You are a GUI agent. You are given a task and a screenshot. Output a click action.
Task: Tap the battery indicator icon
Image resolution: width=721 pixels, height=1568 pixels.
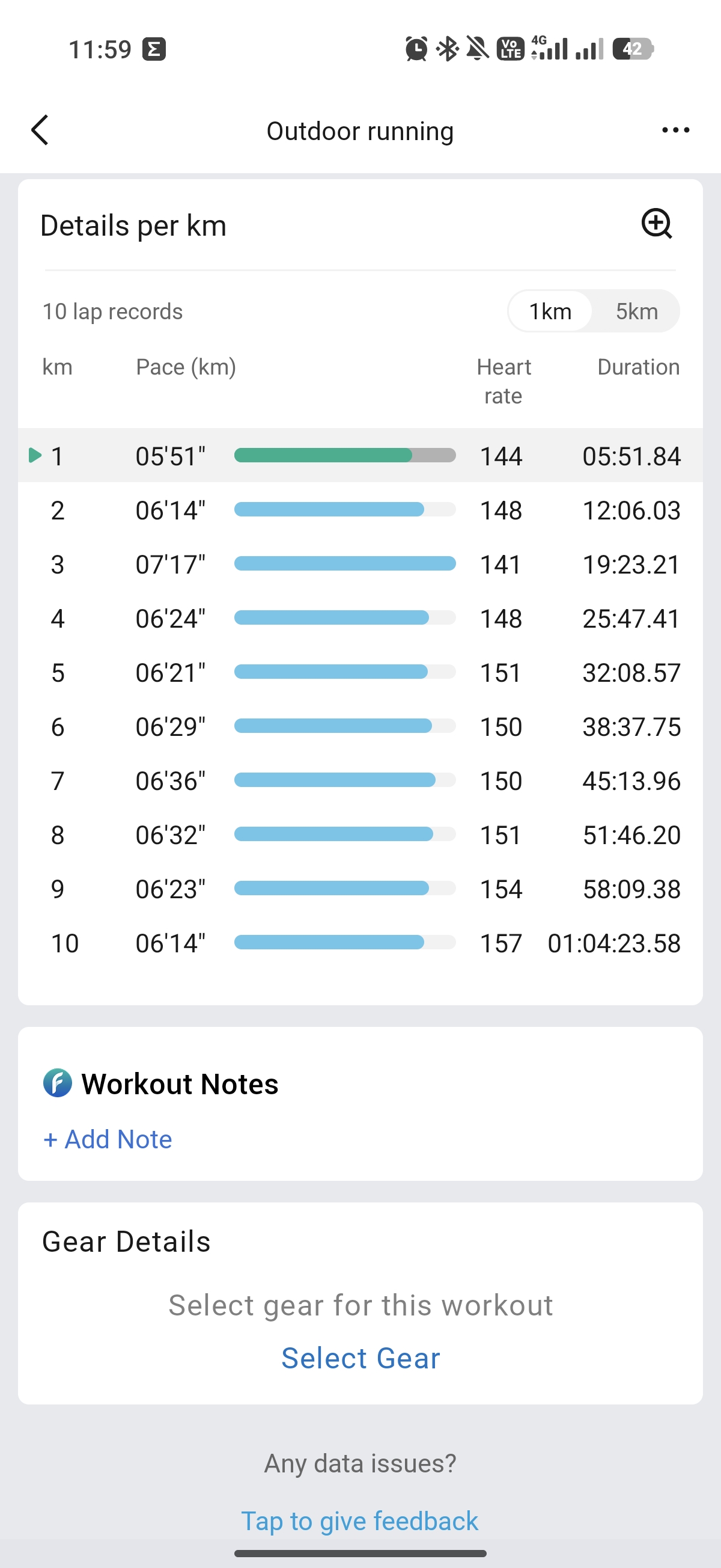coord(633,49)
